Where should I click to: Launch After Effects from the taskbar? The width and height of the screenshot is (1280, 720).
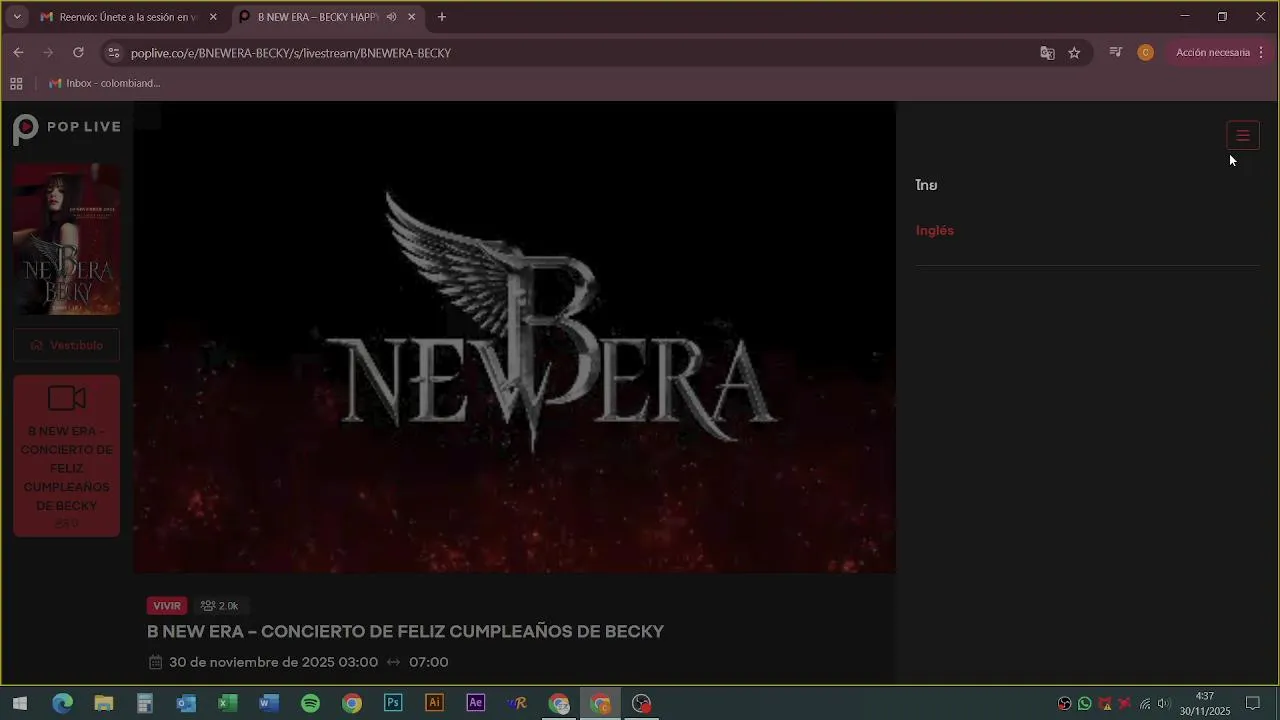tap(476, 703)
